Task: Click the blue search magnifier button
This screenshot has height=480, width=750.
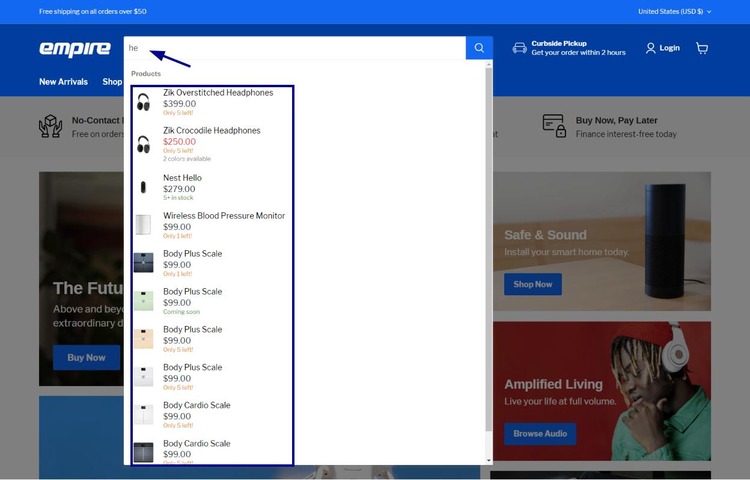Action: (x=479, y=48)
